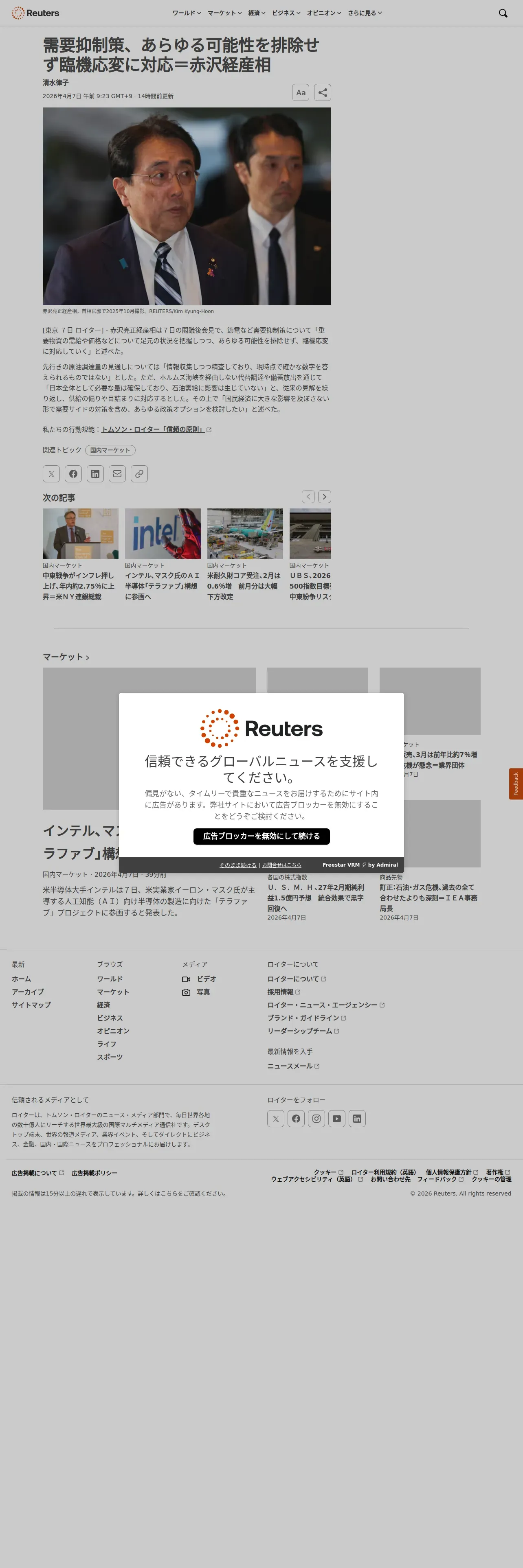The image size is (523, 1568).
Task: Open the マーケット section heading with chevron
Action: point(66,657)
